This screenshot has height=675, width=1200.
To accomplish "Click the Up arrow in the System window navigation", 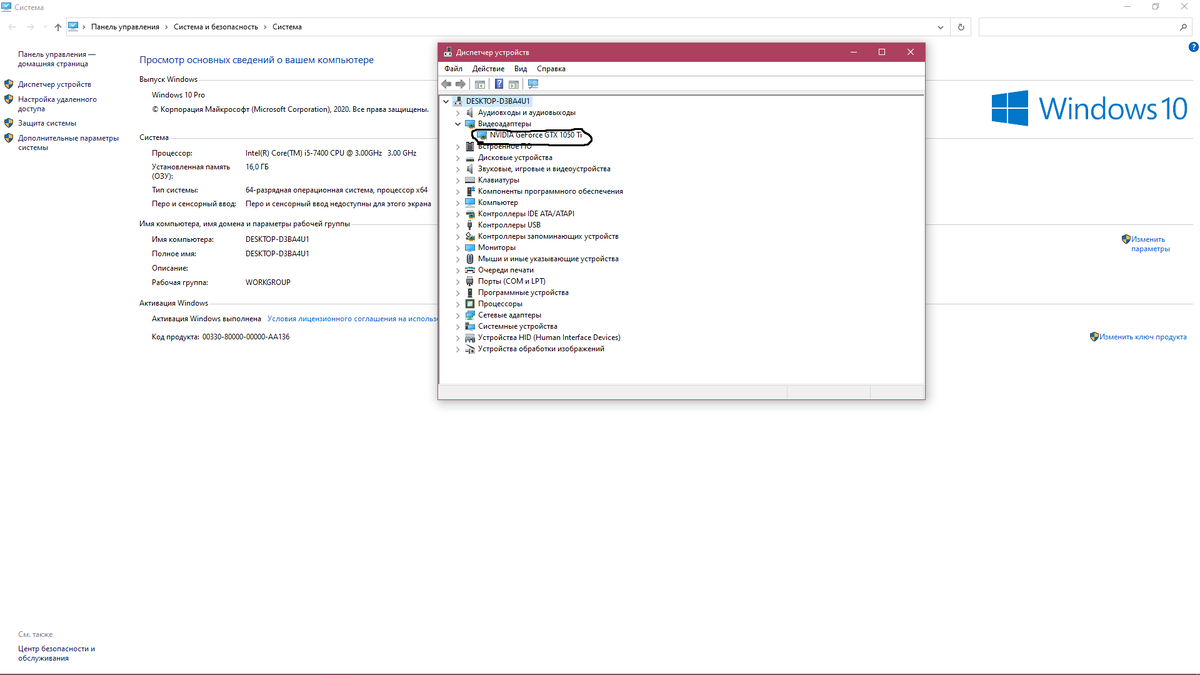I will tap(57, 27).
